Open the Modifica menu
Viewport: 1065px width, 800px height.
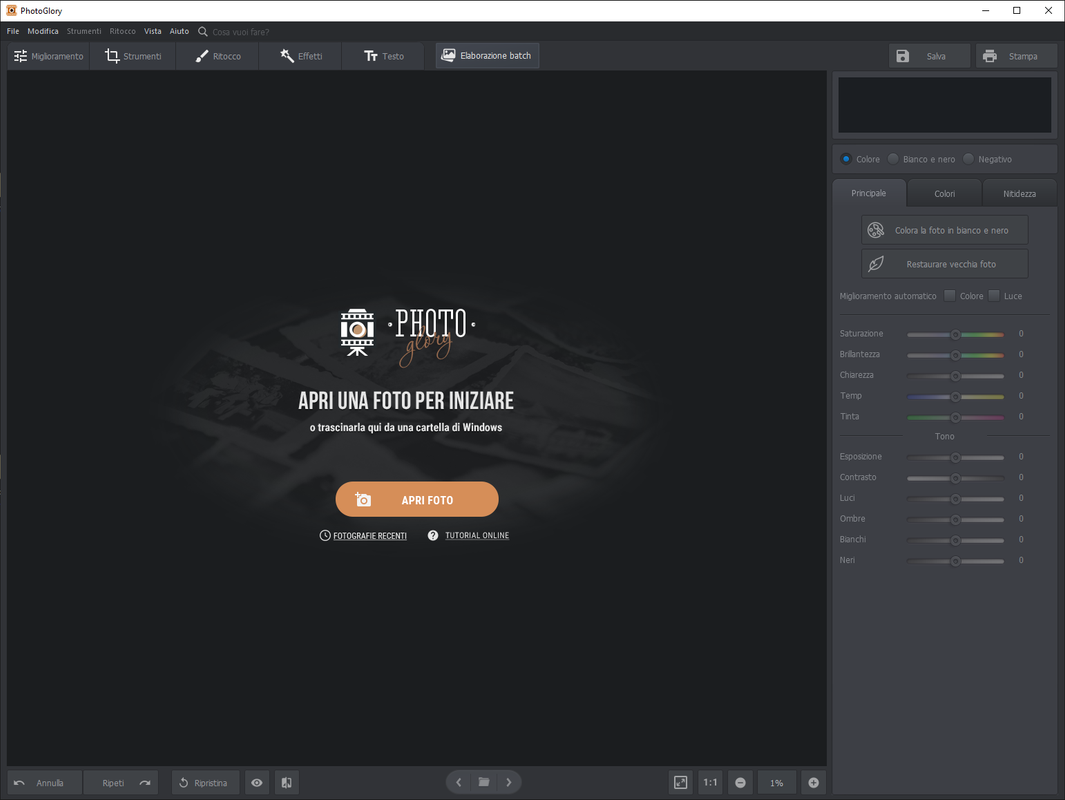43,31
